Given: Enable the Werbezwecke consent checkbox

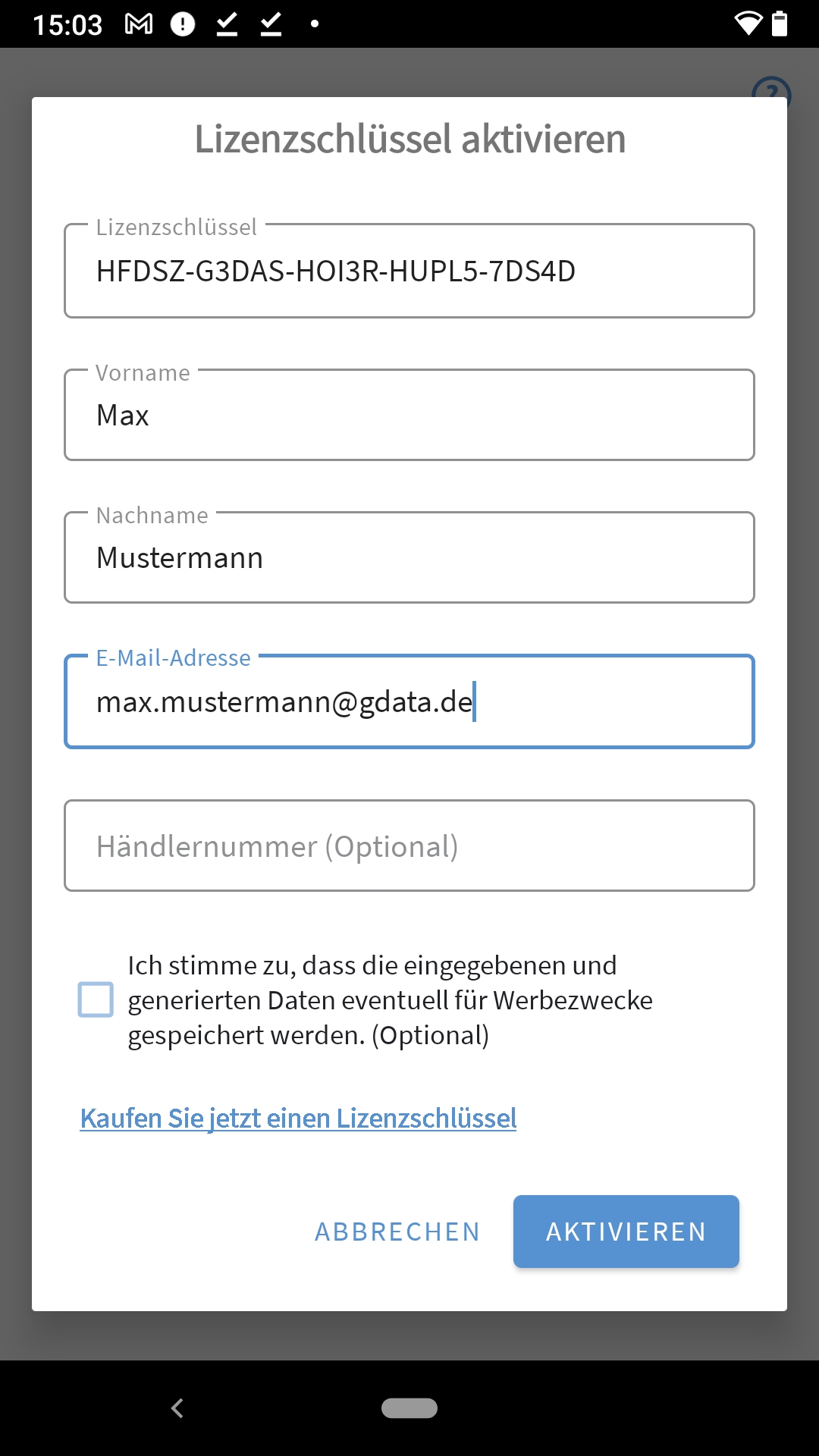Looking at the screenshot, I should point(96,1000).
